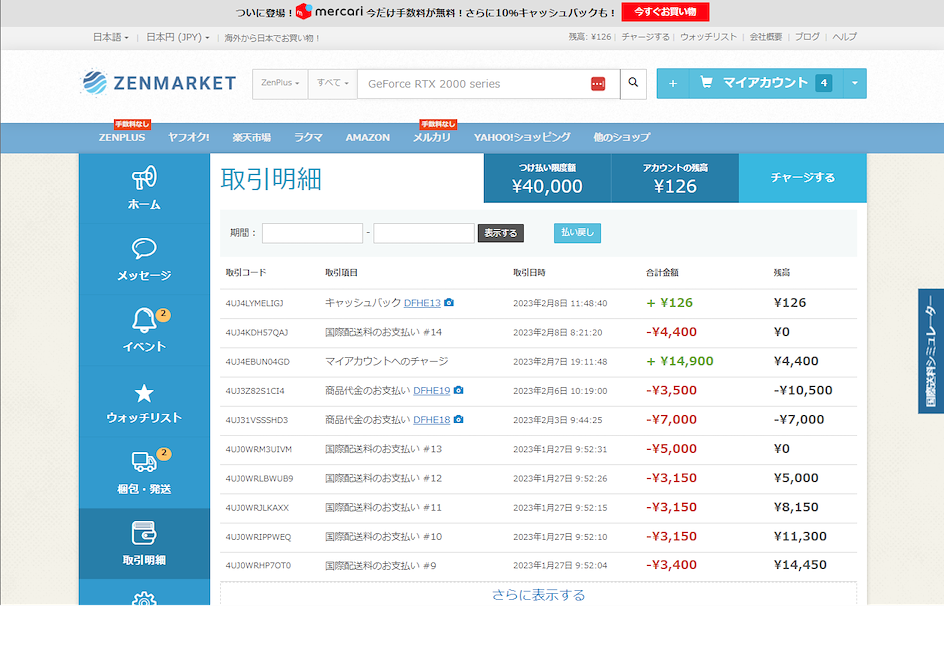Click camera icon next to DFHE13

click(449, 303)
